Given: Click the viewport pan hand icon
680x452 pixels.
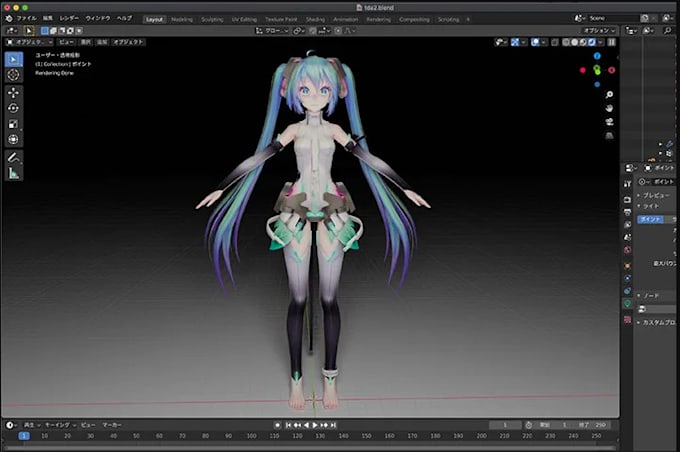Looking at the screenshot, I should coord(609,108).
